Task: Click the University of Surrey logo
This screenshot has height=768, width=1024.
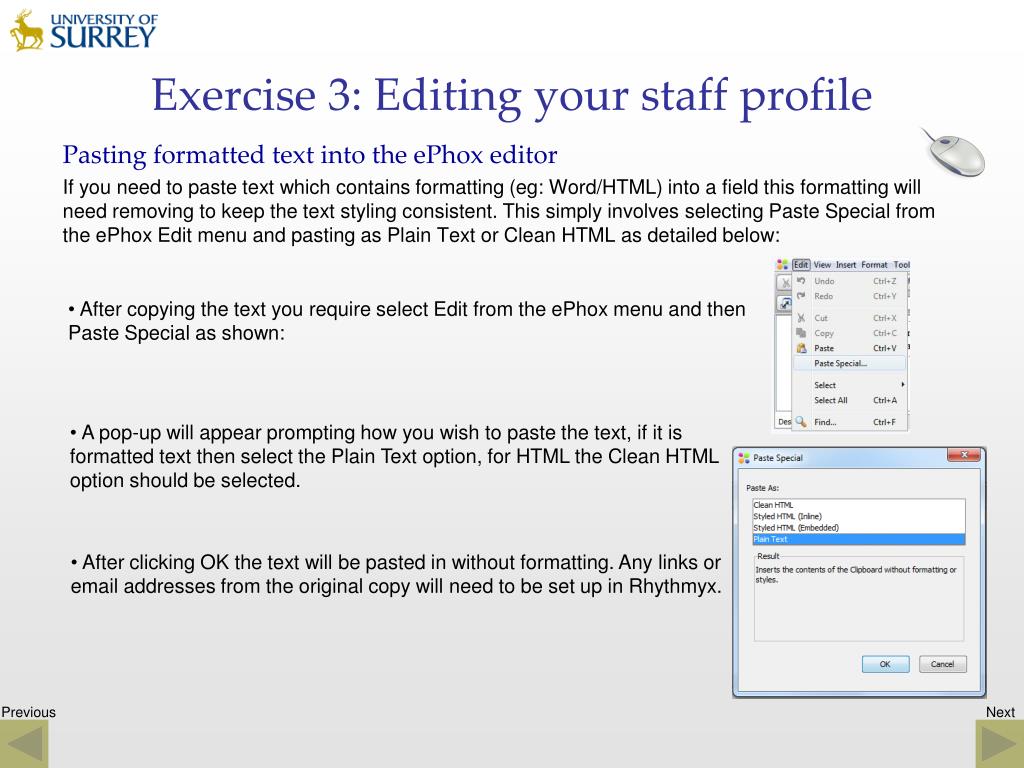Action: coord(84,31)
